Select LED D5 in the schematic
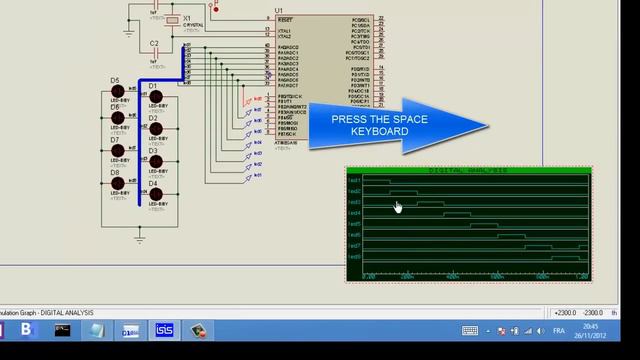Screen dimensions: 640x360 [118, 91]
